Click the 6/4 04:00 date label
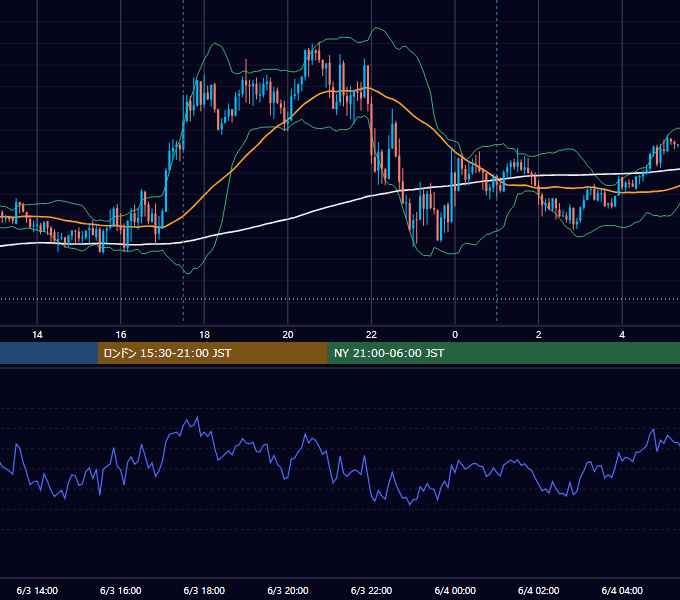 click(x=622, y=590)
